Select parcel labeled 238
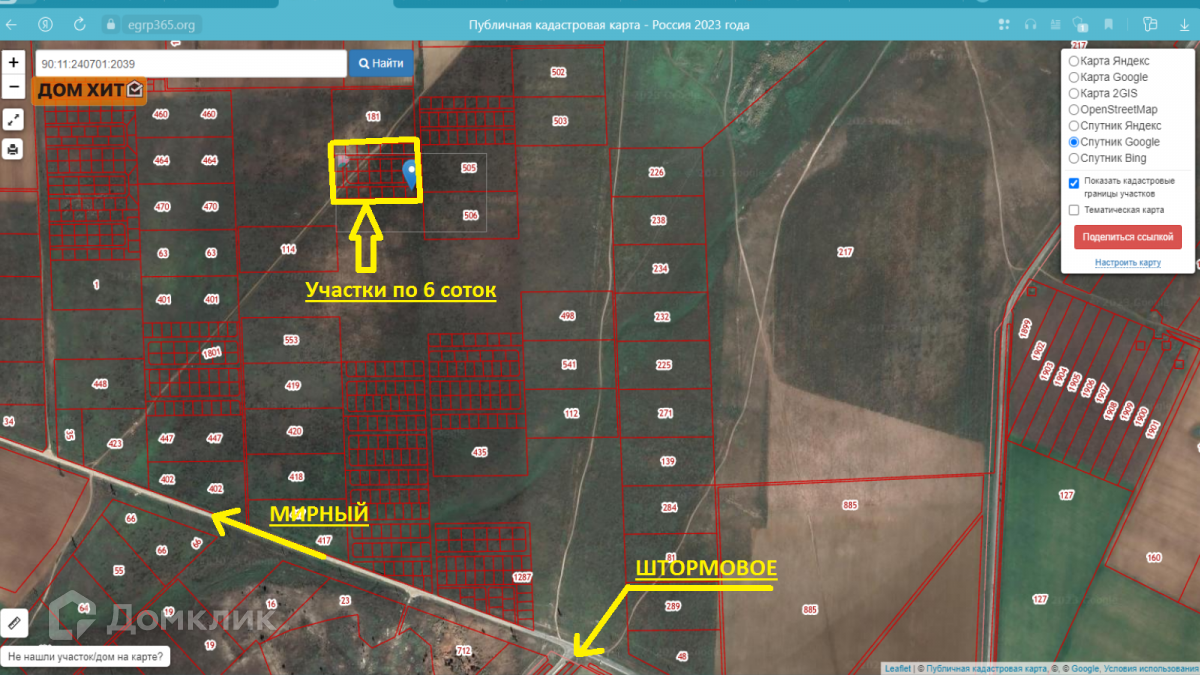Image resolution: width=1200 pixels, height=675 pixels. (658, 220)
